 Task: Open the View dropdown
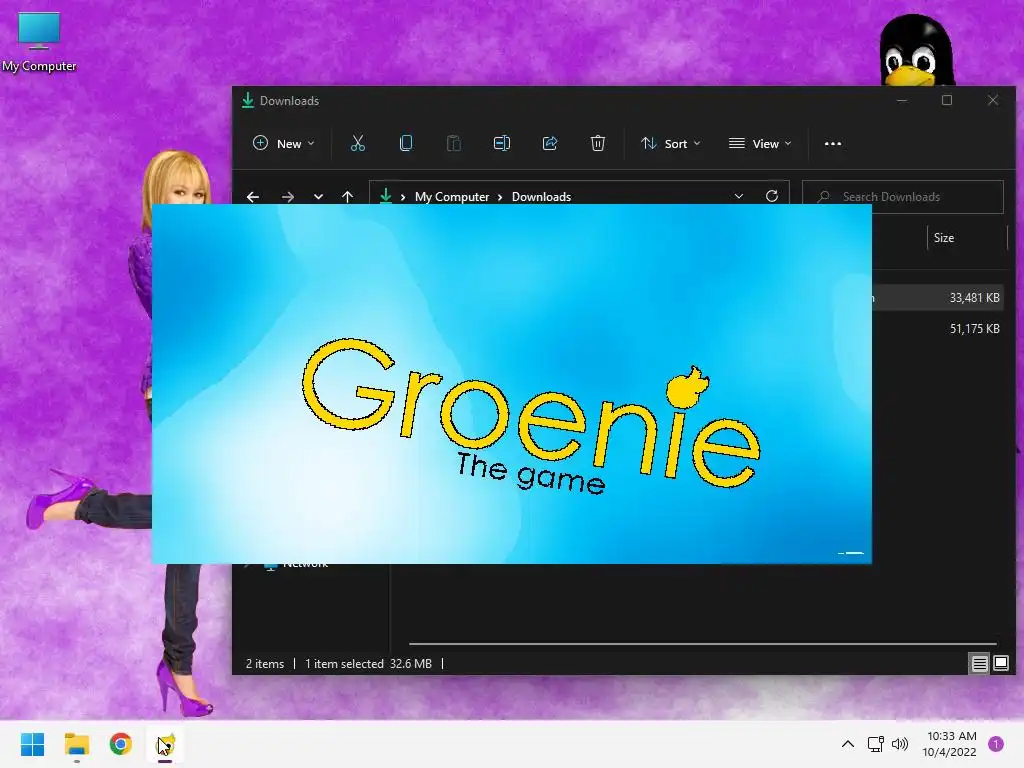(760, 144)
